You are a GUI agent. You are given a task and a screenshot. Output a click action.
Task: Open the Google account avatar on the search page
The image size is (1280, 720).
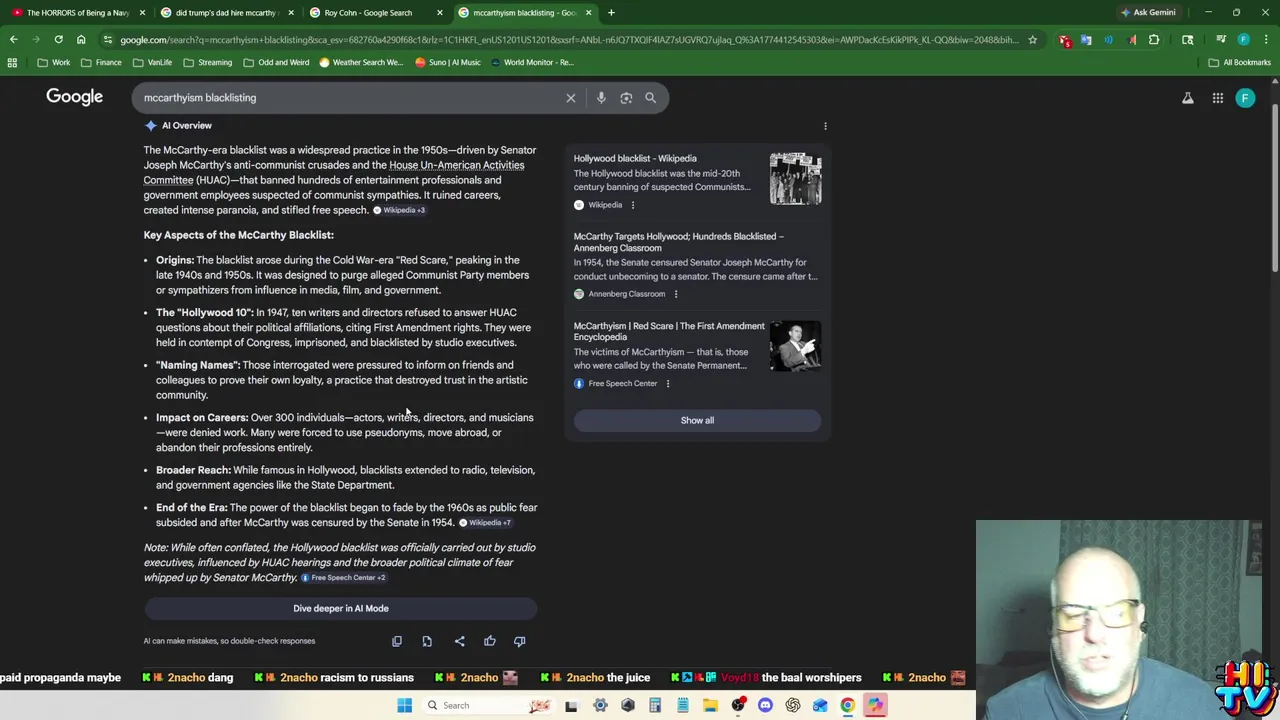tap(1245, 98)
